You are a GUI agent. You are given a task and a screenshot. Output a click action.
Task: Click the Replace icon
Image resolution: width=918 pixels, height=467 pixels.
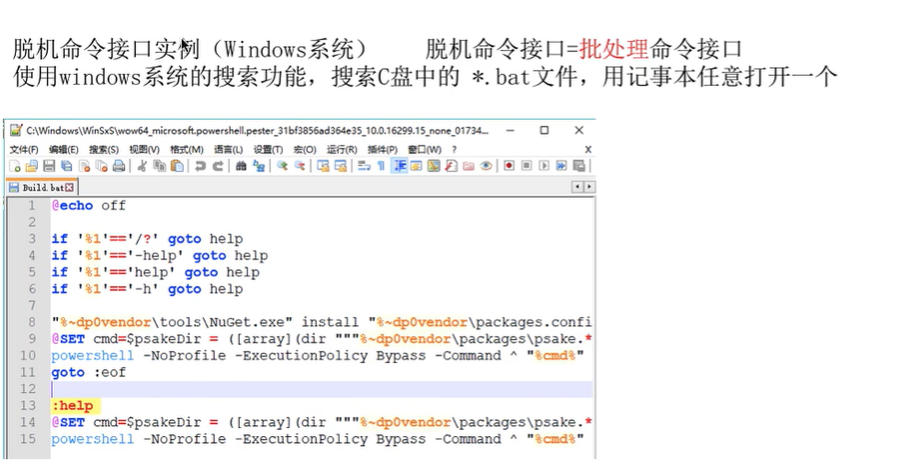(258, 166)
